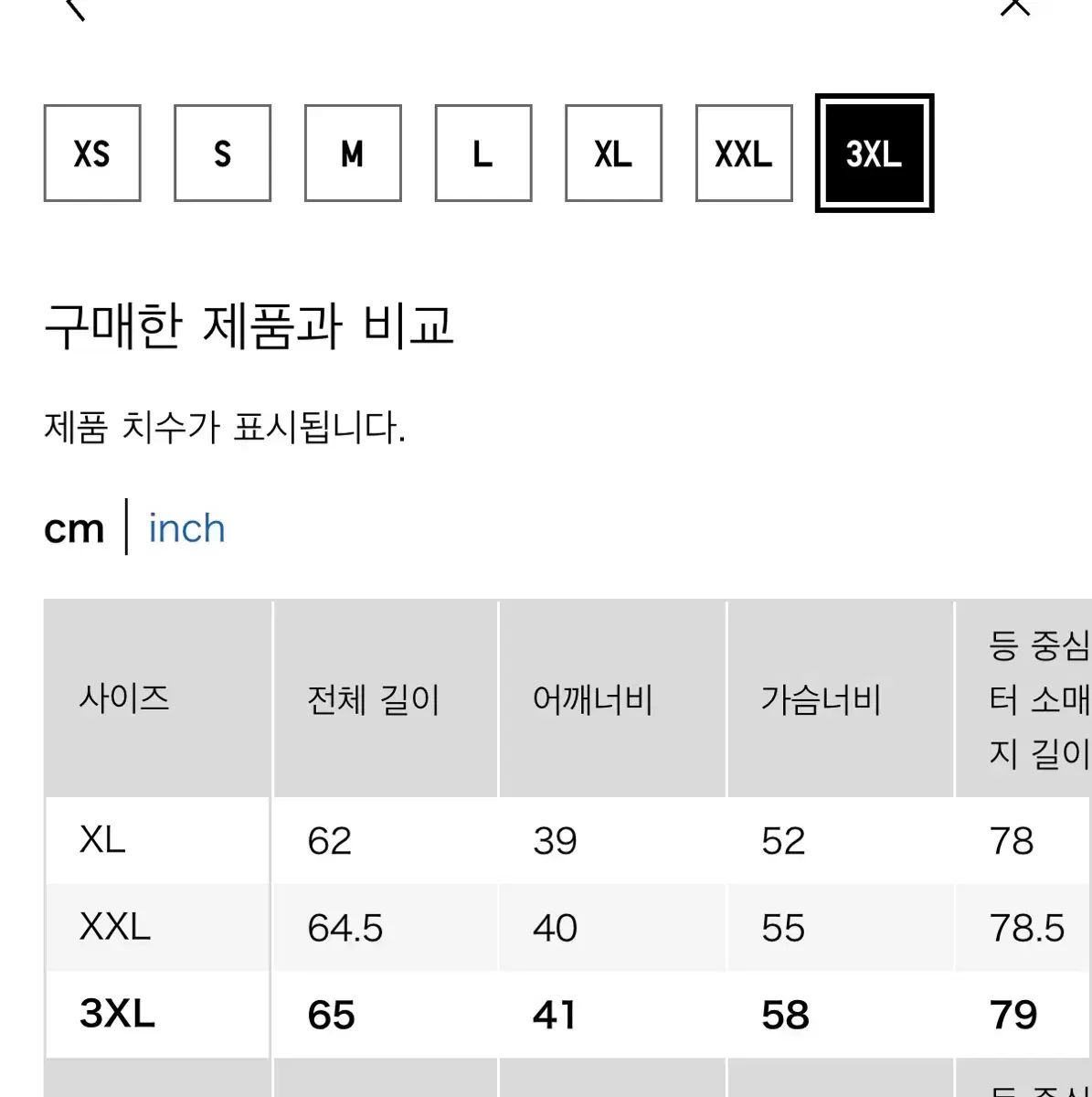Select the XL size box

pos(613,154)
